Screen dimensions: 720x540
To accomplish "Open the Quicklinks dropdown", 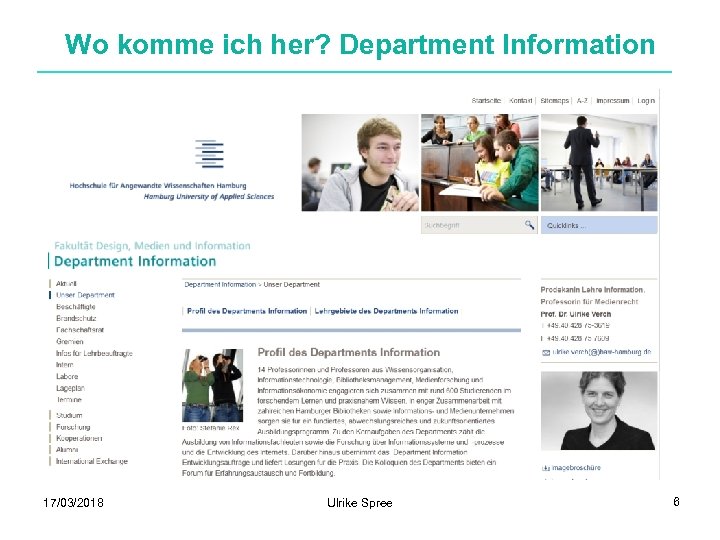I will [x=599, y=225].
